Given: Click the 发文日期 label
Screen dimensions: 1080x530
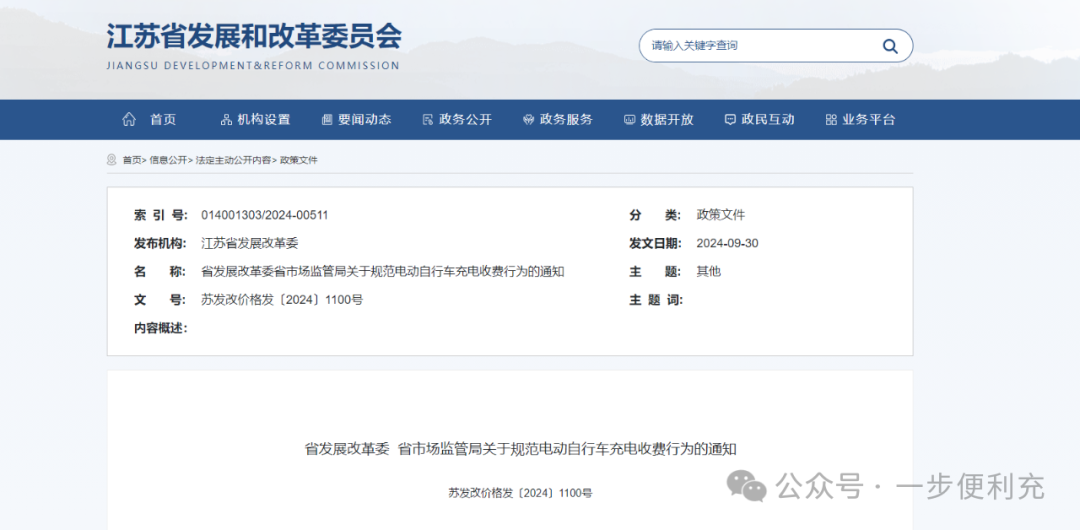Looking at the screenshot, I should [x=656, y=243].
